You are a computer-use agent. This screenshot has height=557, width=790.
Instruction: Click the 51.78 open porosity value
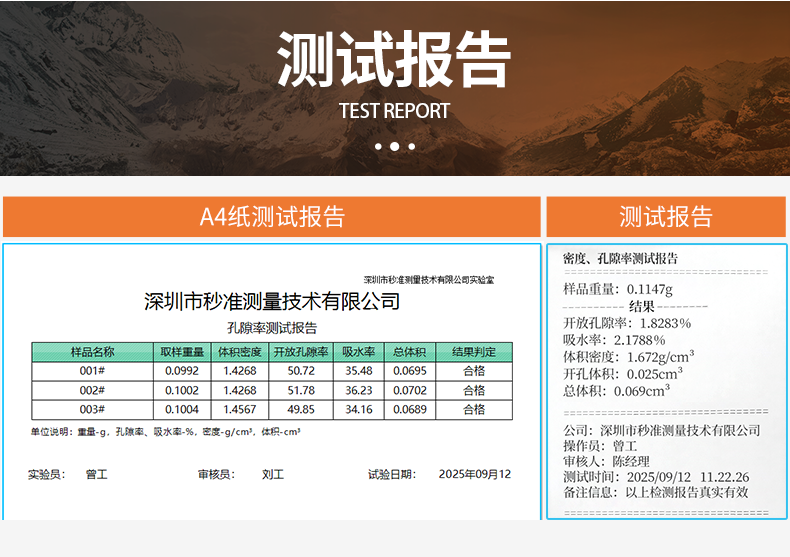tap(300, 390)
